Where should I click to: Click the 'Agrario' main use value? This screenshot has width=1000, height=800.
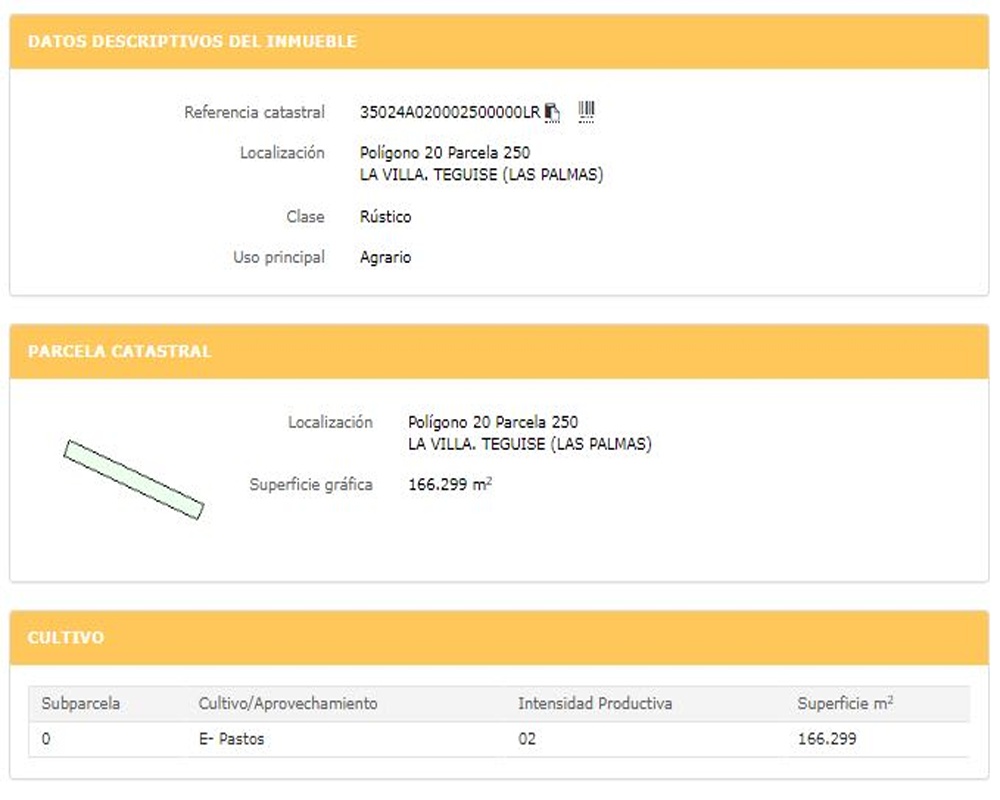coord(385,258)
